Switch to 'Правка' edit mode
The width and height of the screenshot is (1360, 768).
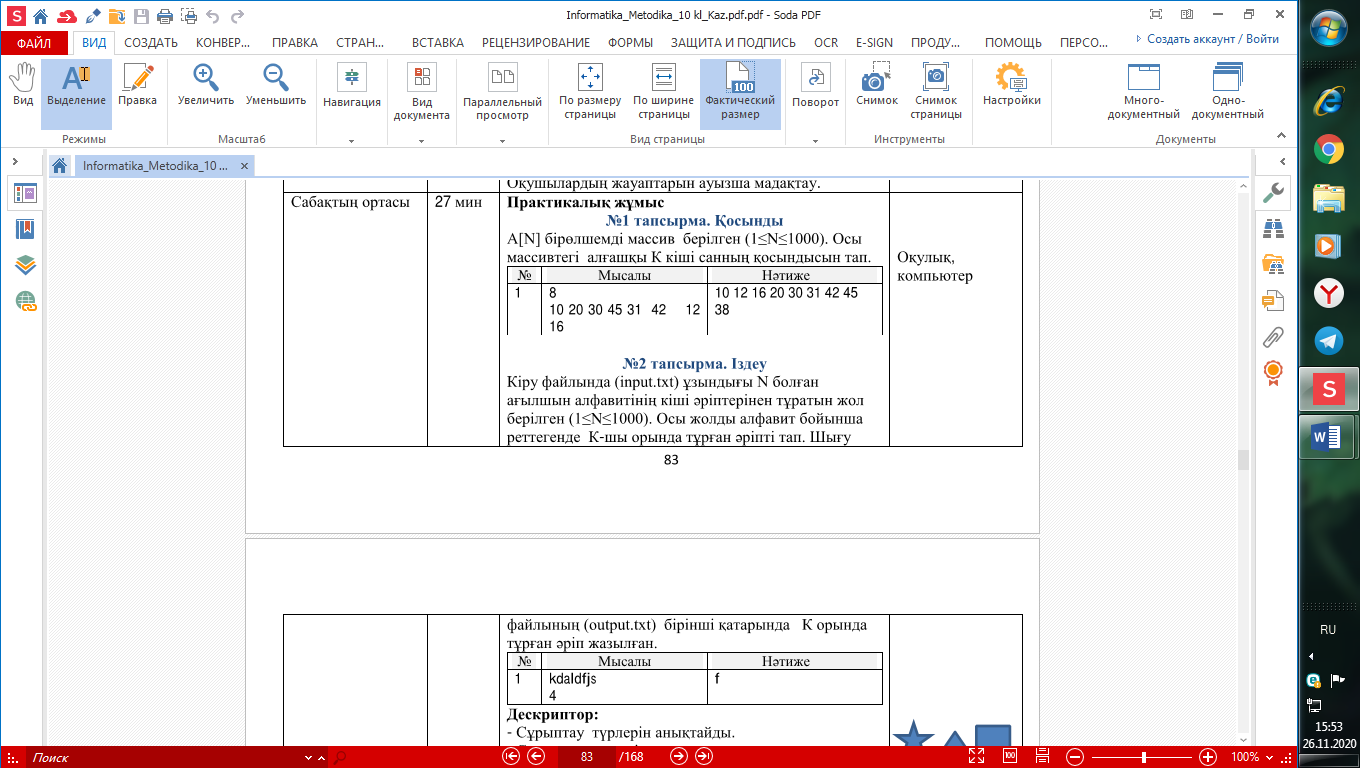[137, 84]
